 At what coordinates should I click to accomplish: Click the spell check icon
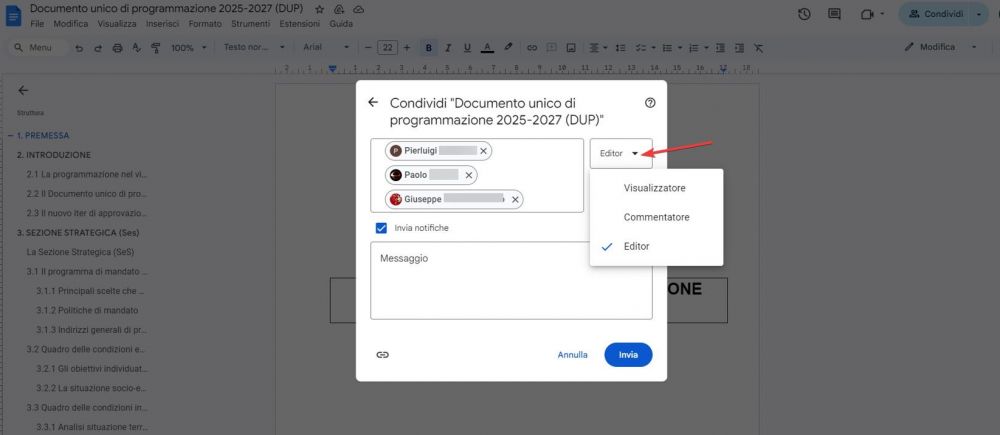tap(136, 48)
